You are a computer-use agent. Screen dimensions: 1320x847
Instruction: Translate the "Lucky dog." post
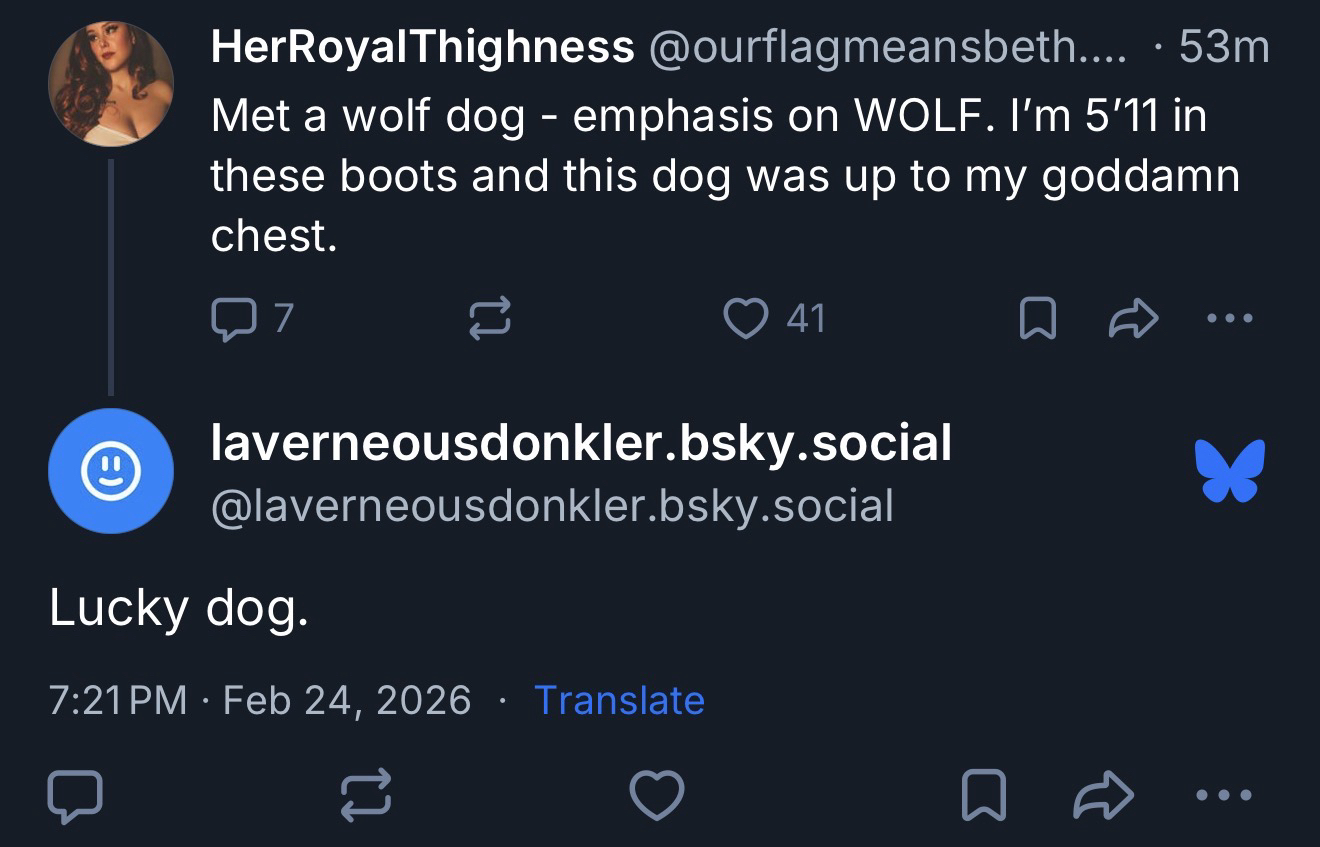click(619, 700)
